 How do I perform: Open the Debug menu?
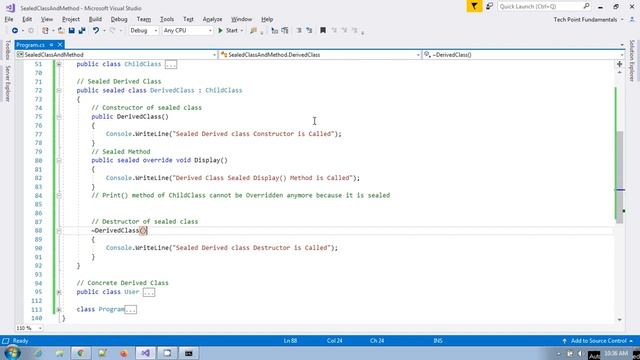click(119, 19)
